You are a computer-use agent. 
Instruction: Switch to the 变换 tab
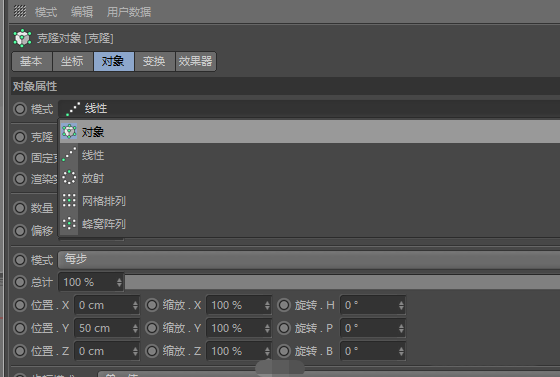tap(155, 61)
